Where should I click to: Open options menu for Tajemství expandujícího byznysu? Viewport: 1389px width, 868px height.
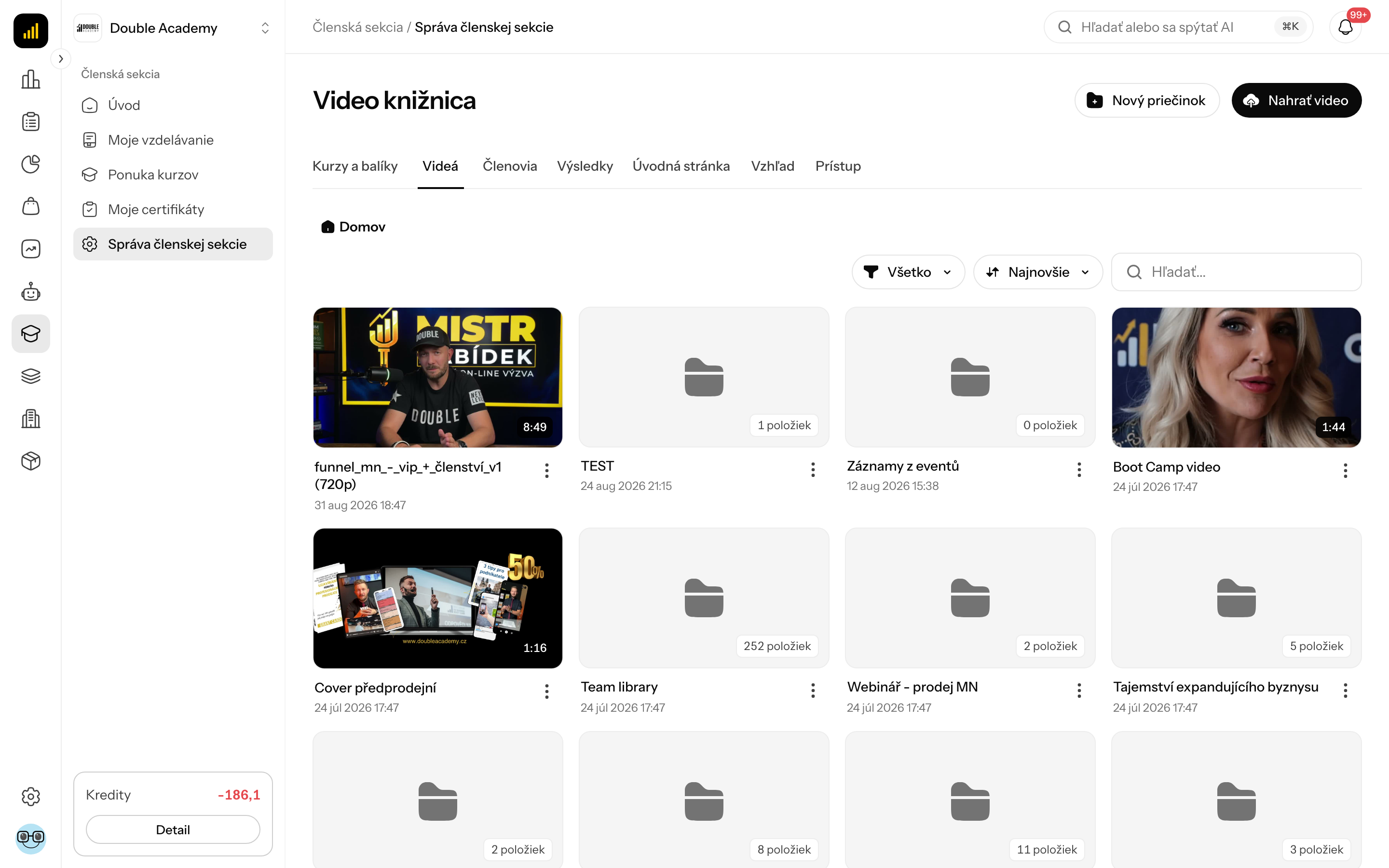[x=1345, y=691]
